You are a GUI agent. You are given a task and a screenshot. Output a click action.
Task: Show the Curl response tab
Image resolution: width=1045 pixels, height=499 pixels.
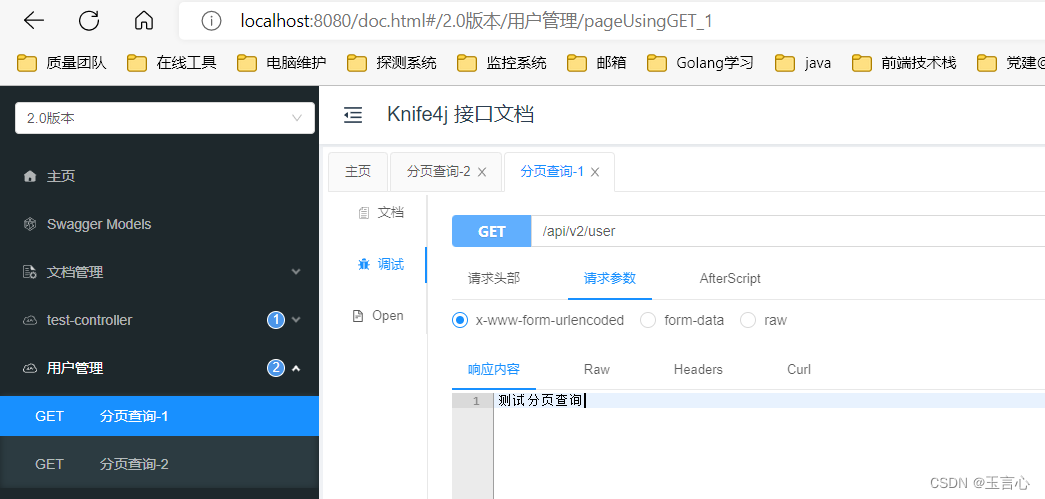pyautogui.click(x=799, y=369)
